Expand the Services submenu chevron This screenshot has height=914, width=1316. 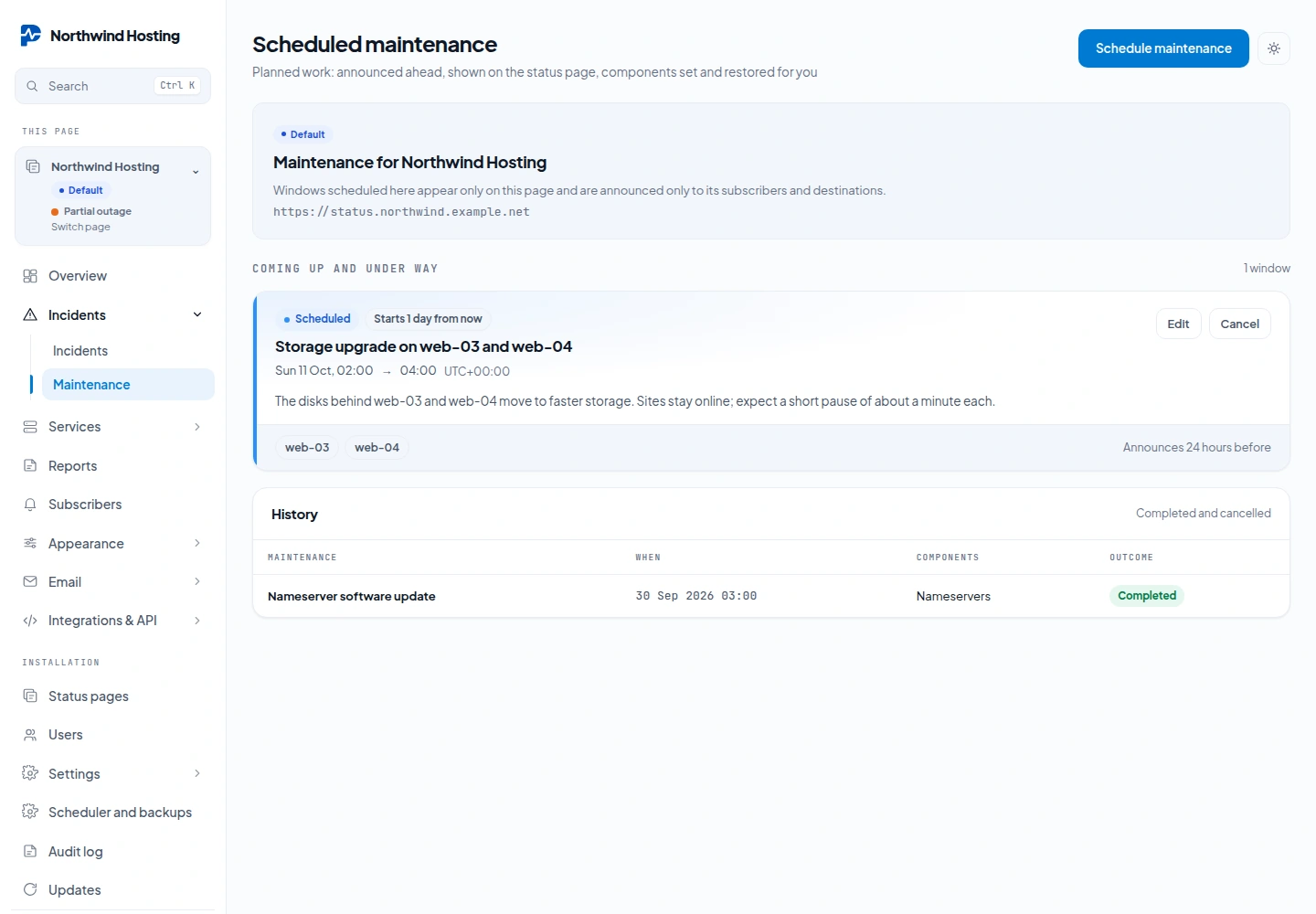[197, 427]
